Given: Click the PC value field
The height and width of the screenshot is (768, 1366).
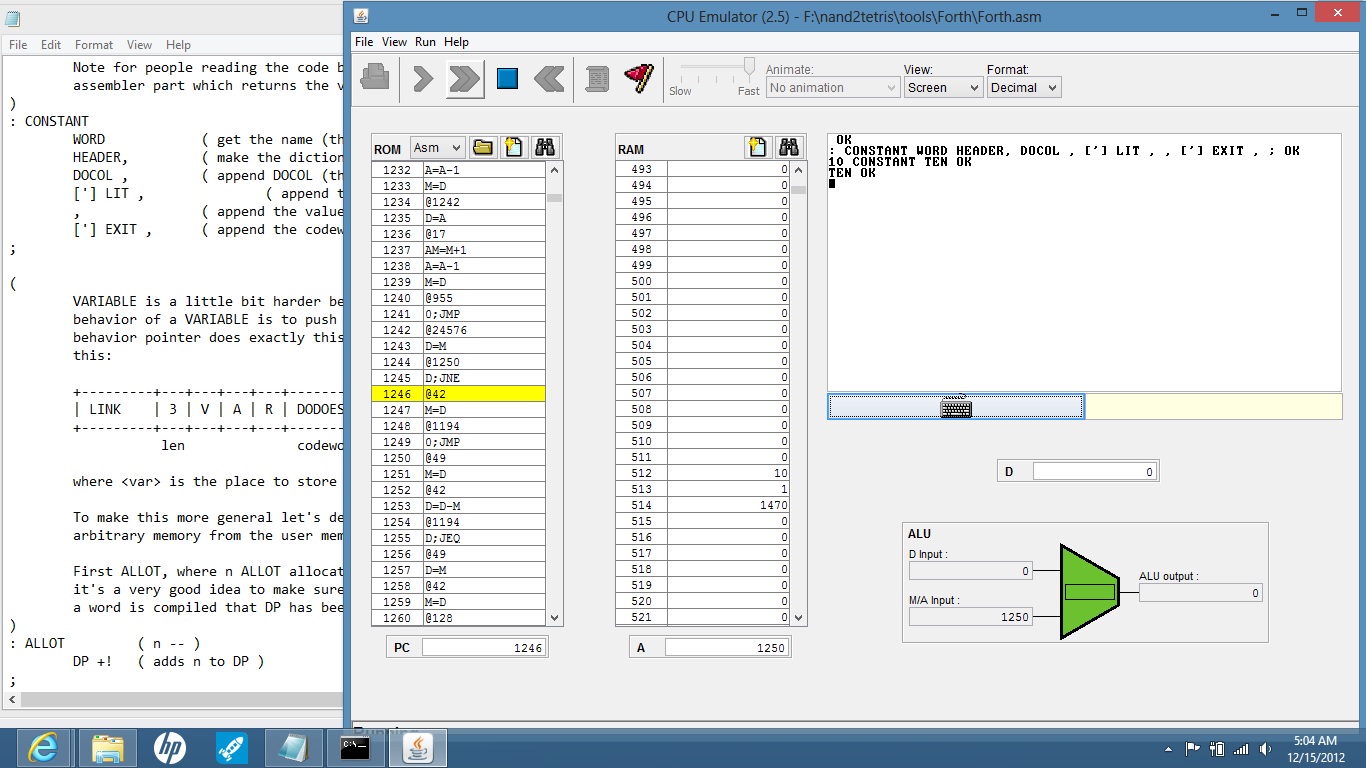Looking at the screenshot, I should point(483,648).
